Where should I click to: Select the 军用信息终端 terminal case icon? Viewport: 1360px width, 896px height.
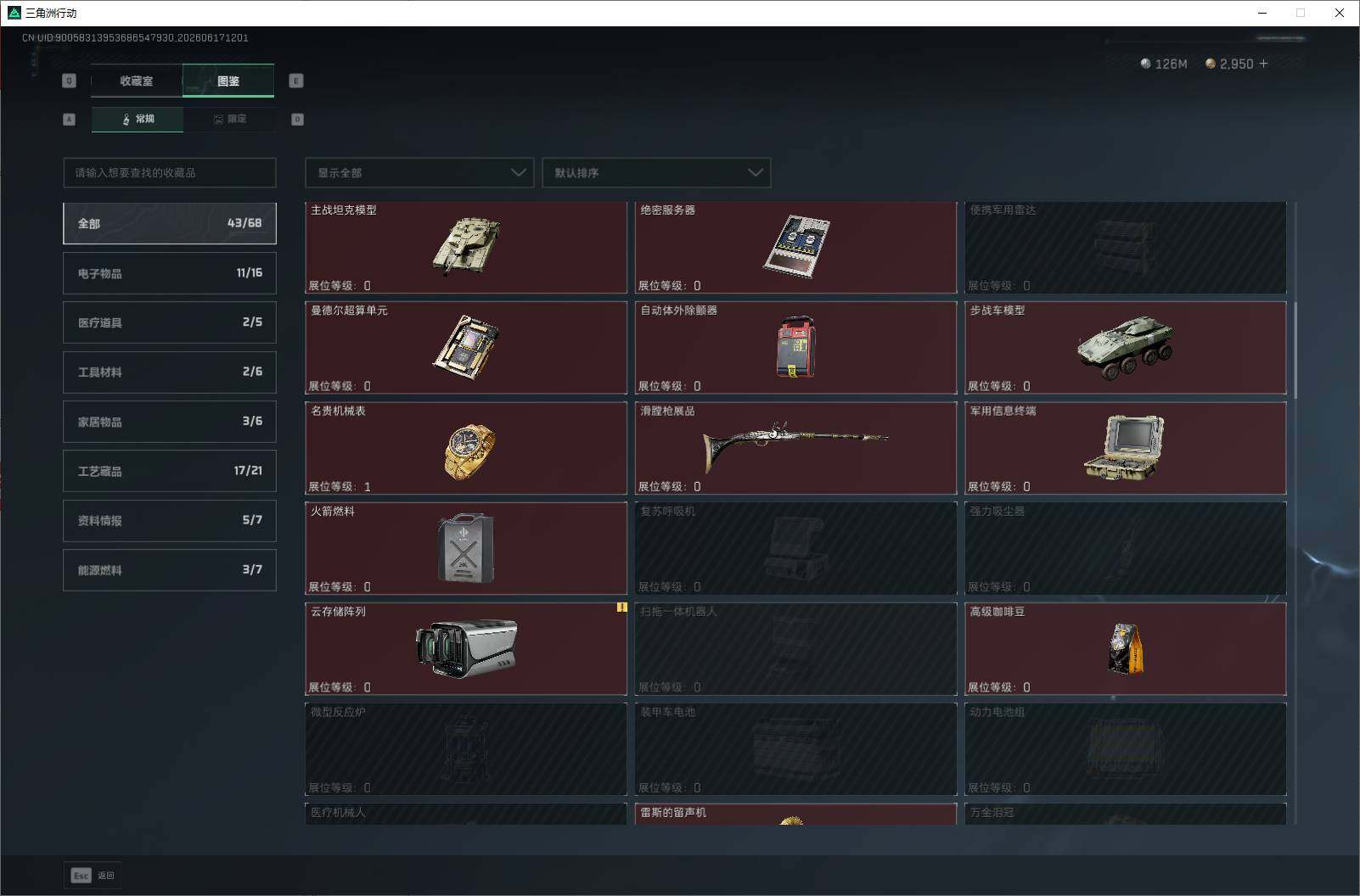tap(1124, 448)
